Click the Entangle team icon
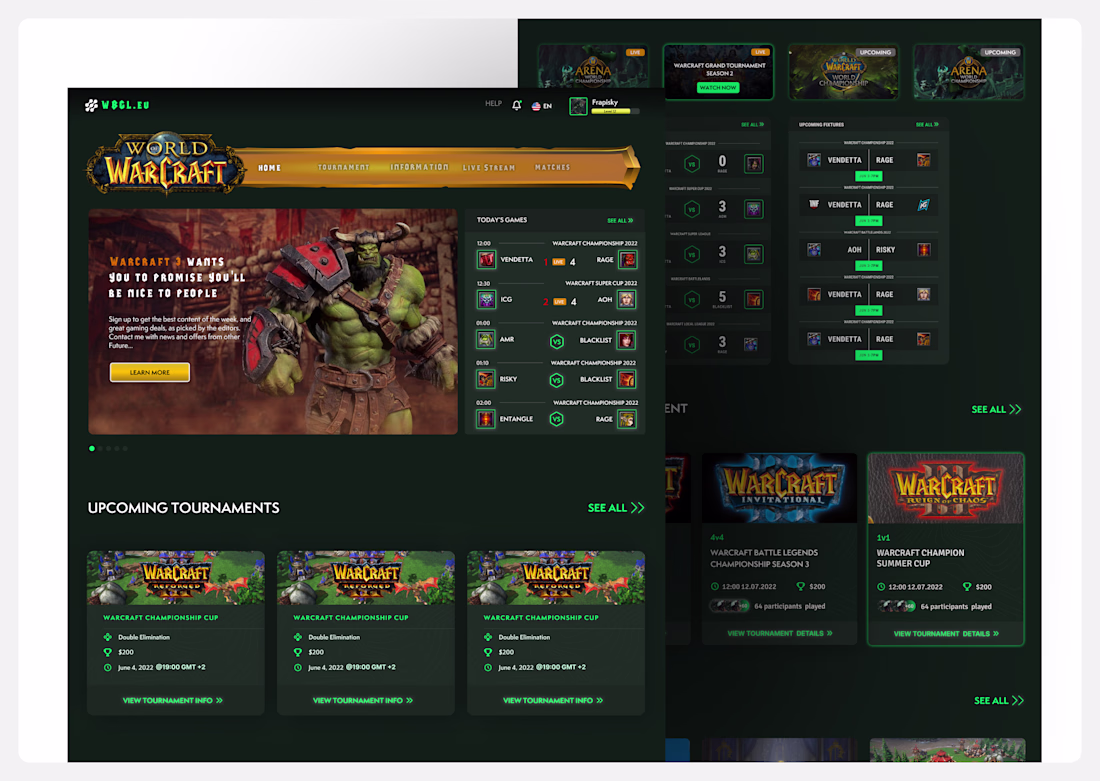The image size is (1100, 781). tap(485, 419)
